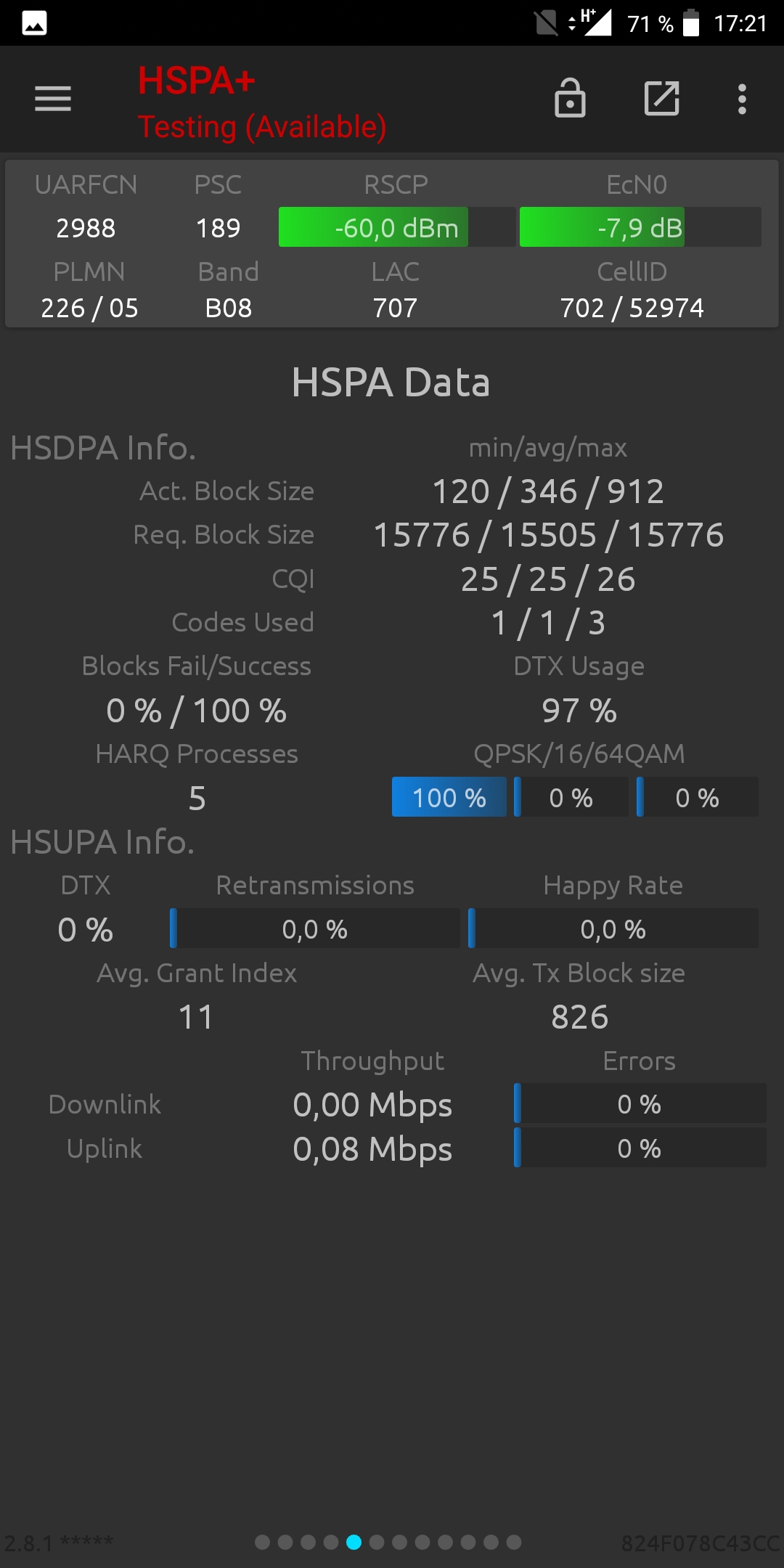Open the three-dot overflow menu
This screenshot has height=1568, width=784.
pos(742,99)
